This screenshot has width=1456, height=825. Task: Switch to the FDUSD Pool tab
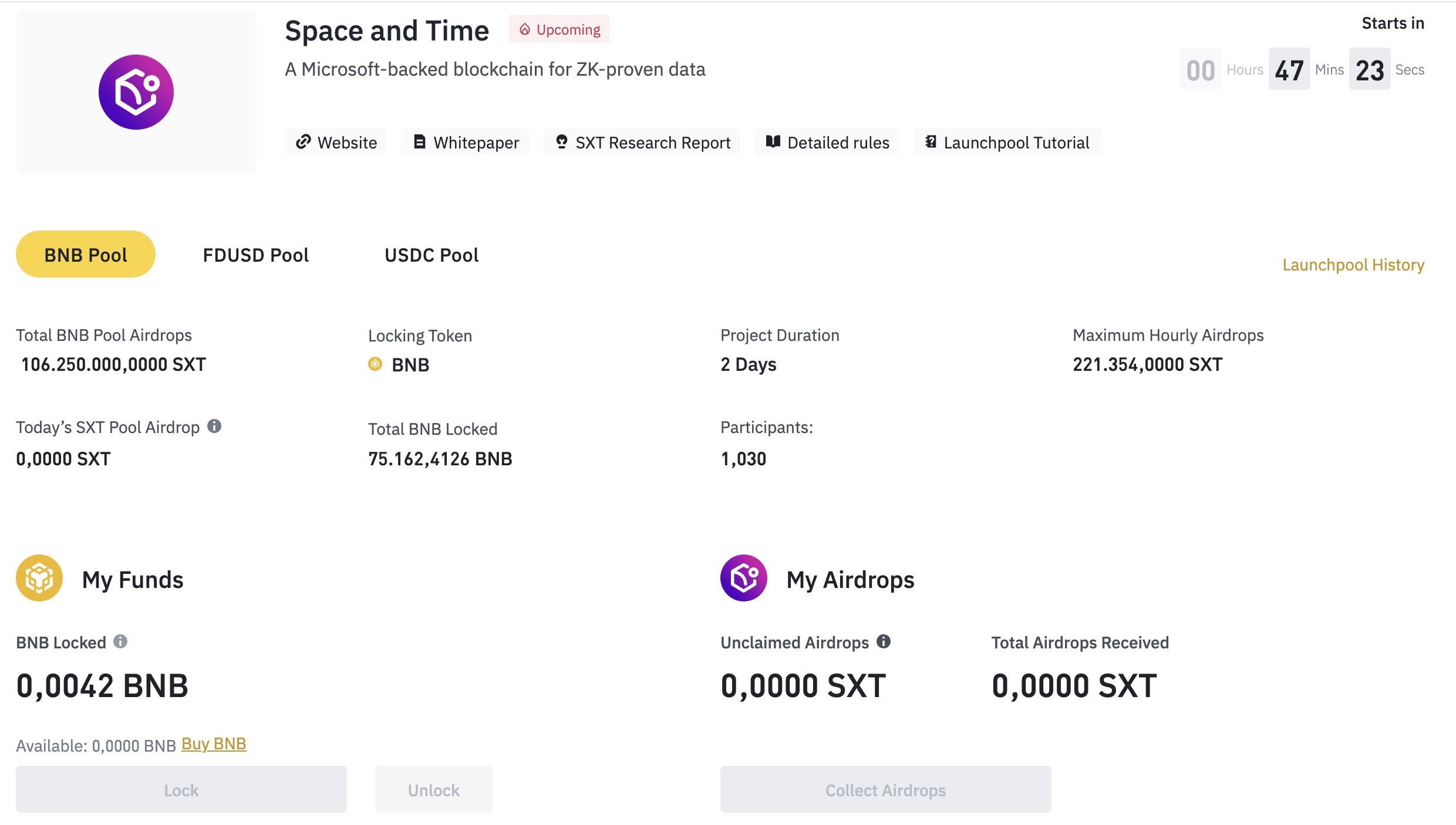pyautogui.click(x=255, y=255)
